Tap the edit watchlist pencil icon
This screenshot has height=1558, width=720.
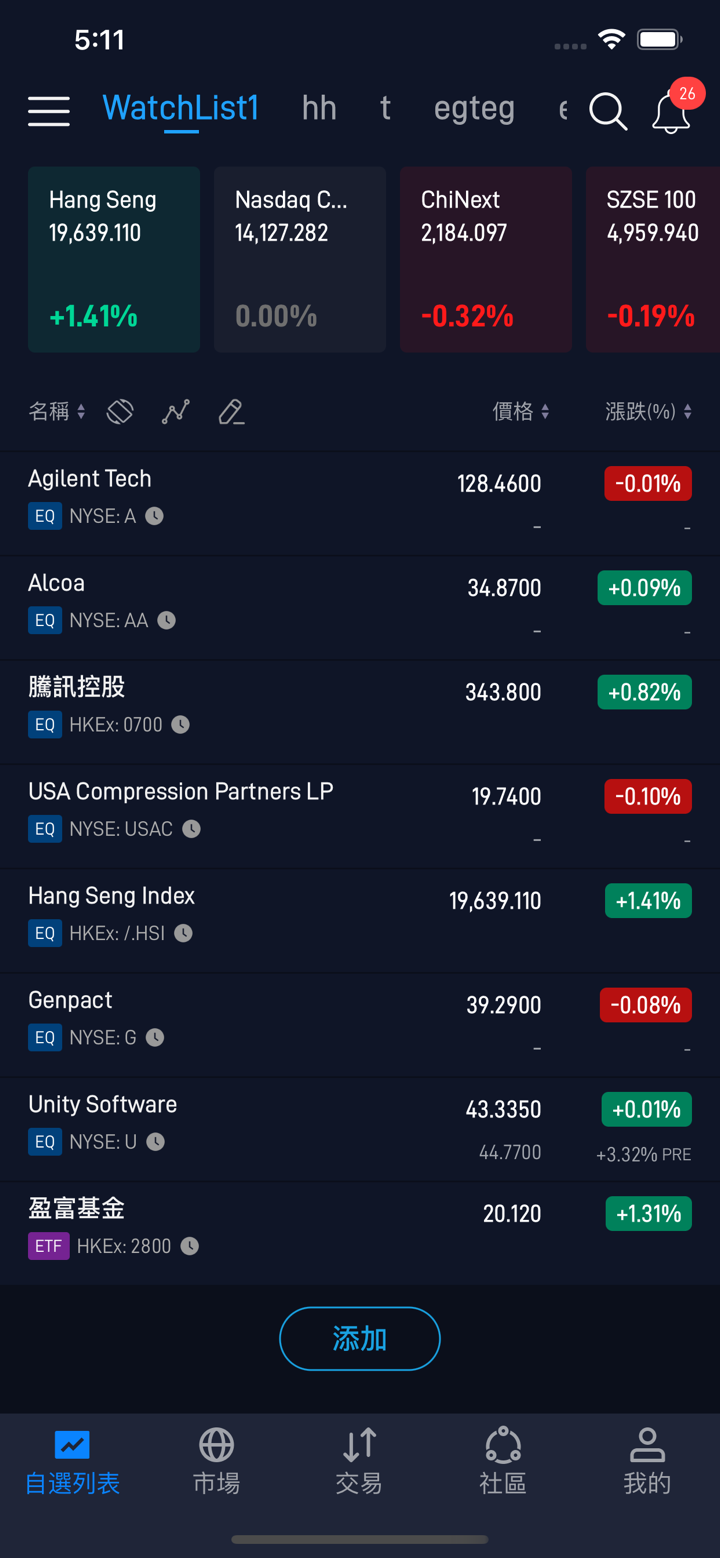tap(231, 411)
